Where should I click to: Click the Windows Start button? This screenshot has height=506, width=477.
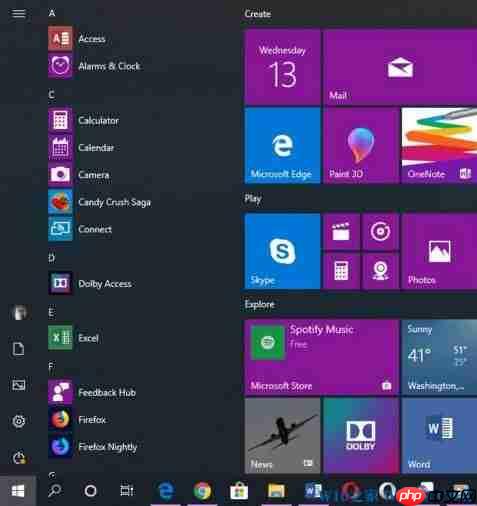(18, 491)
